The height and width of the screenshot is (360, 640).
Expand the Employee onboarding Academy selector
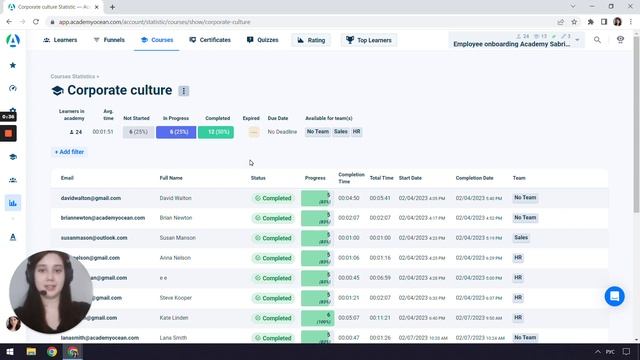pos(516,40)
